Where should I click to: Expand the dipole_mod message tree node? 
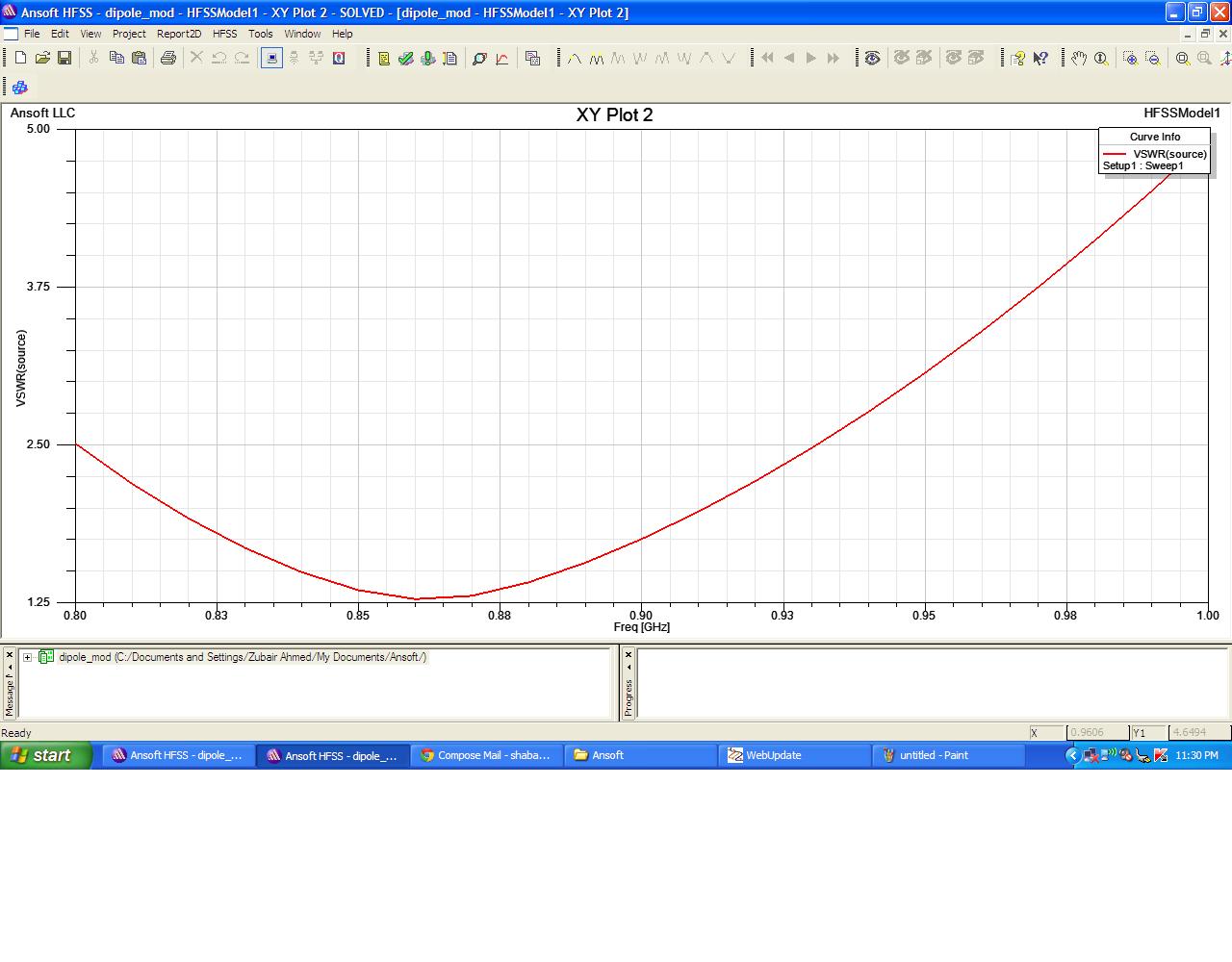point(28,658)
